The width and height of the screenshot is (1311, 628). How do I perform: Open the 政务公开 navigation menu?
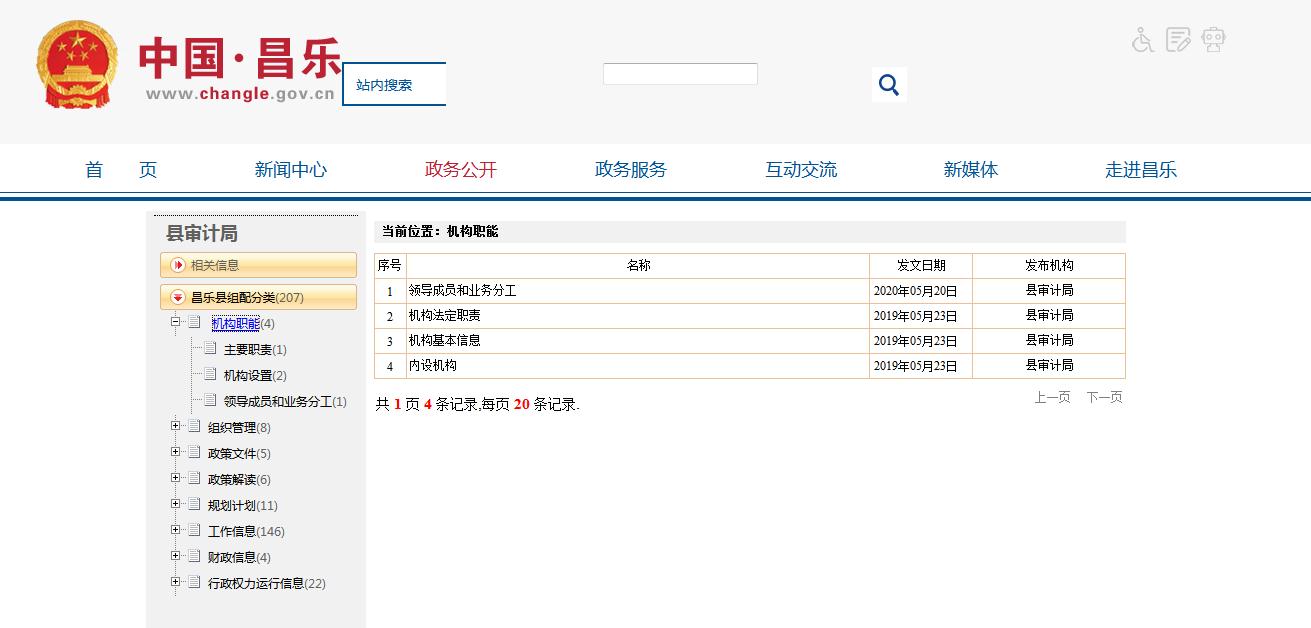(460, 170)
